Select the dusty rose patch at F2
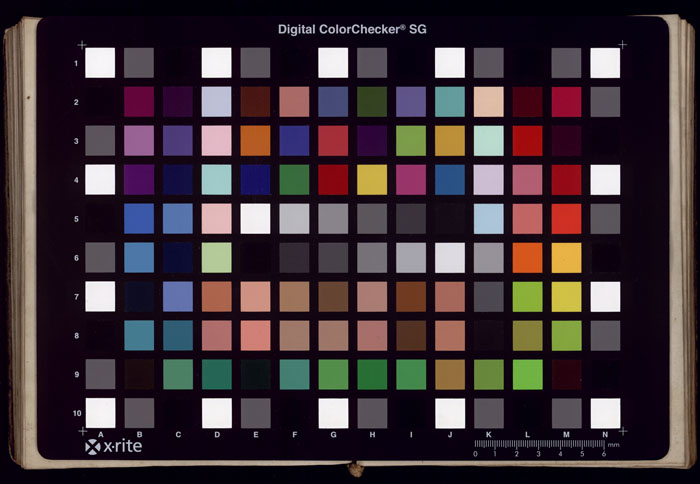 294,102
